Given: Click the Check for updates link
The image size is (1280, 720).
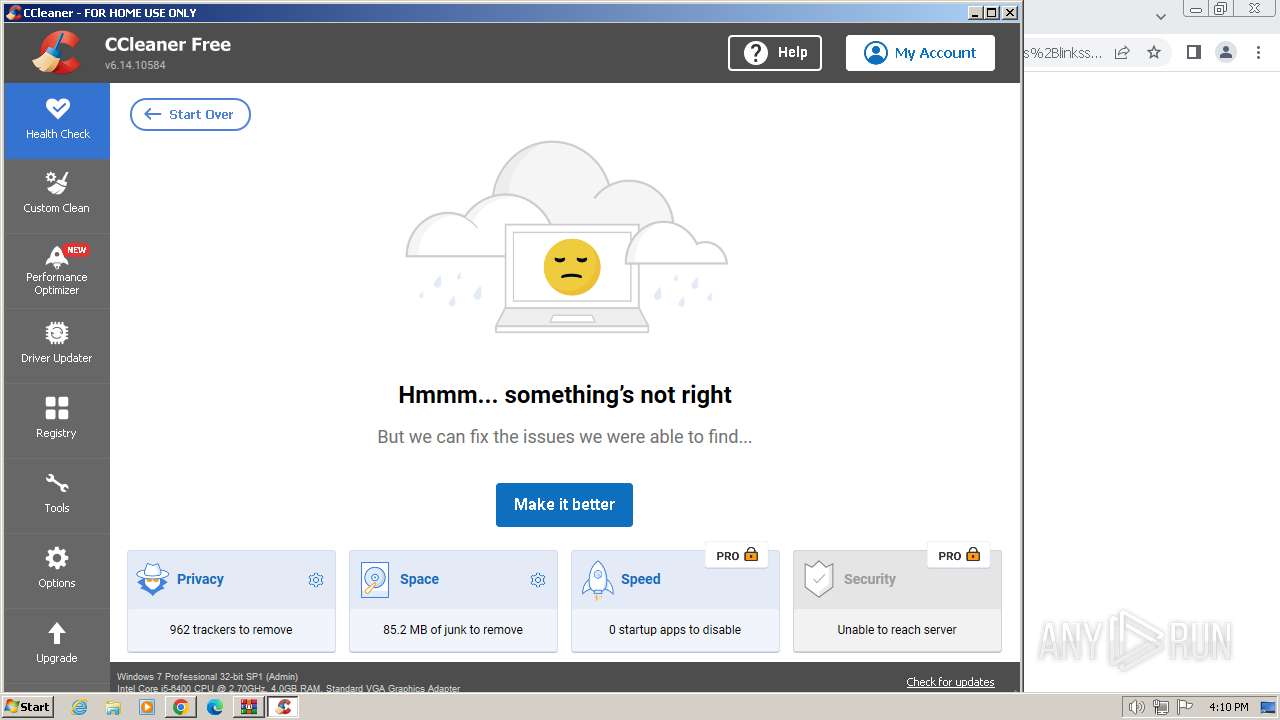Looking at the screenshot, I should click(950, 682).
